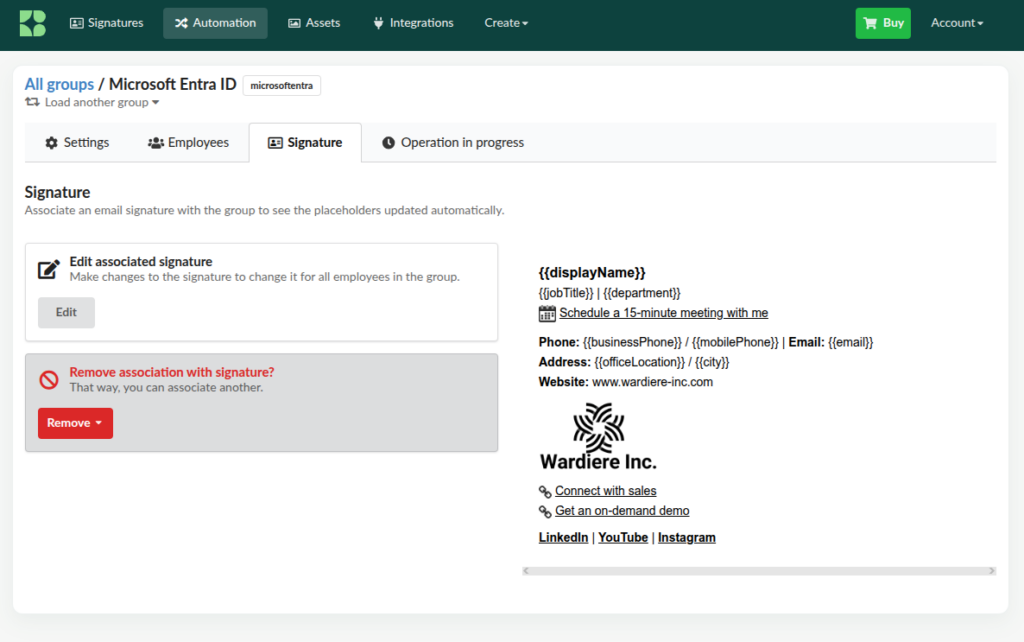Open the Operation in progress tab
The height and width of the screenshot is (642, 1024).
pos(453,142)
